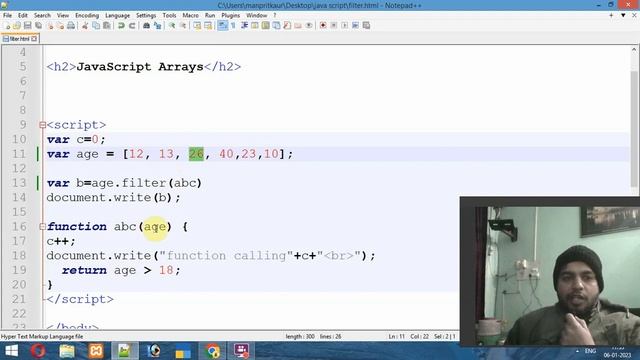
Task: Open XAMPP from the taskbar
Action: [96, 351]
